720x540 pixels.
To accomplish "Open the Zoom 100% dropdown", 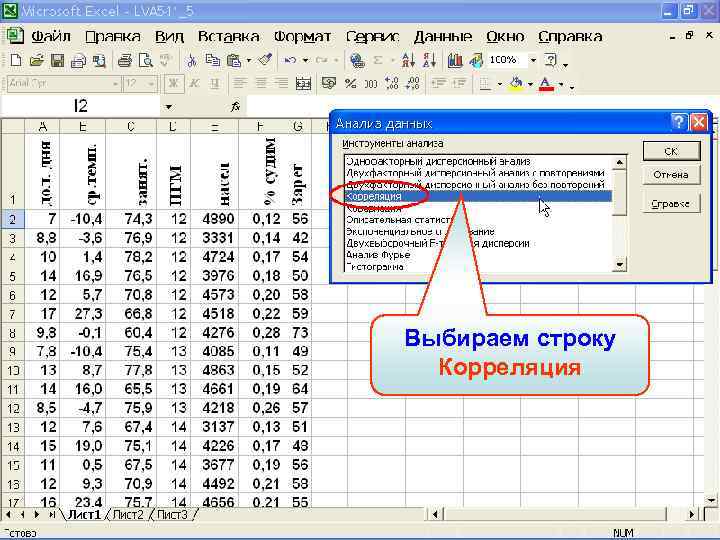I will pyautogui.click(x=533, y=60).
